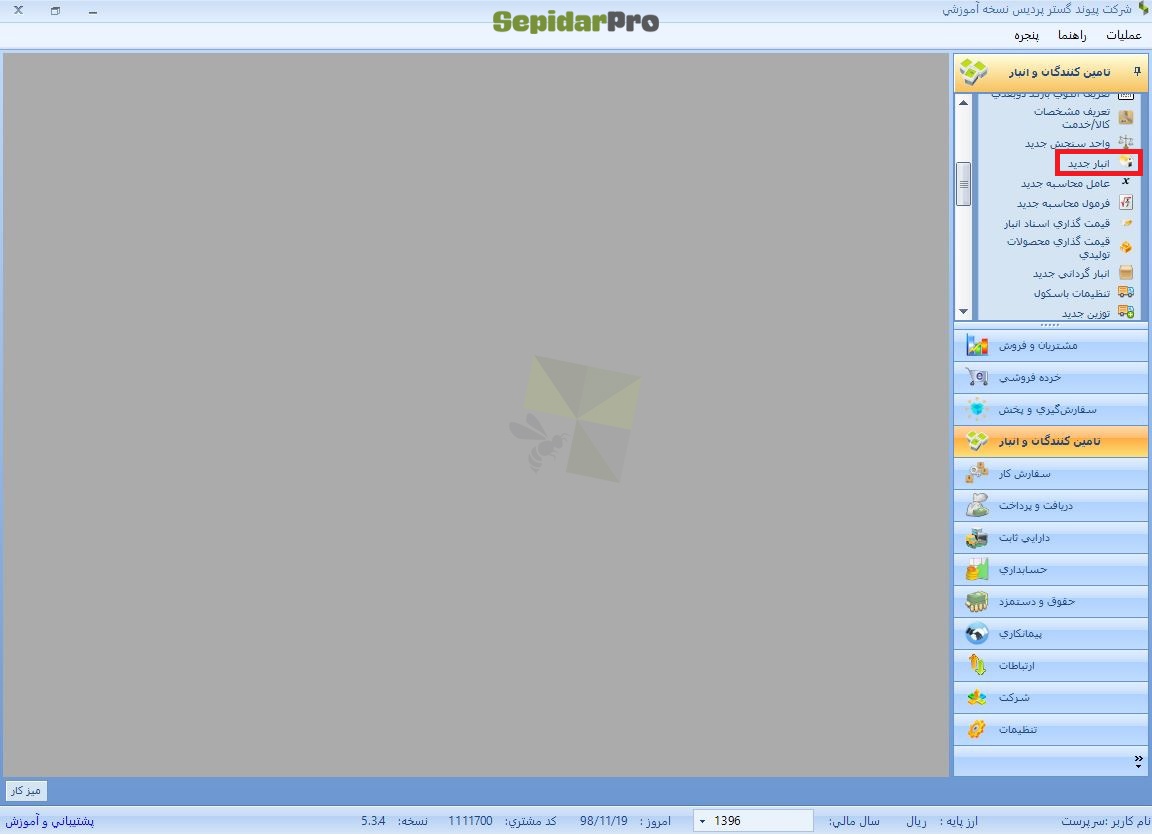Open the ارتباطات module
1152x835 pixels.
1051,665
